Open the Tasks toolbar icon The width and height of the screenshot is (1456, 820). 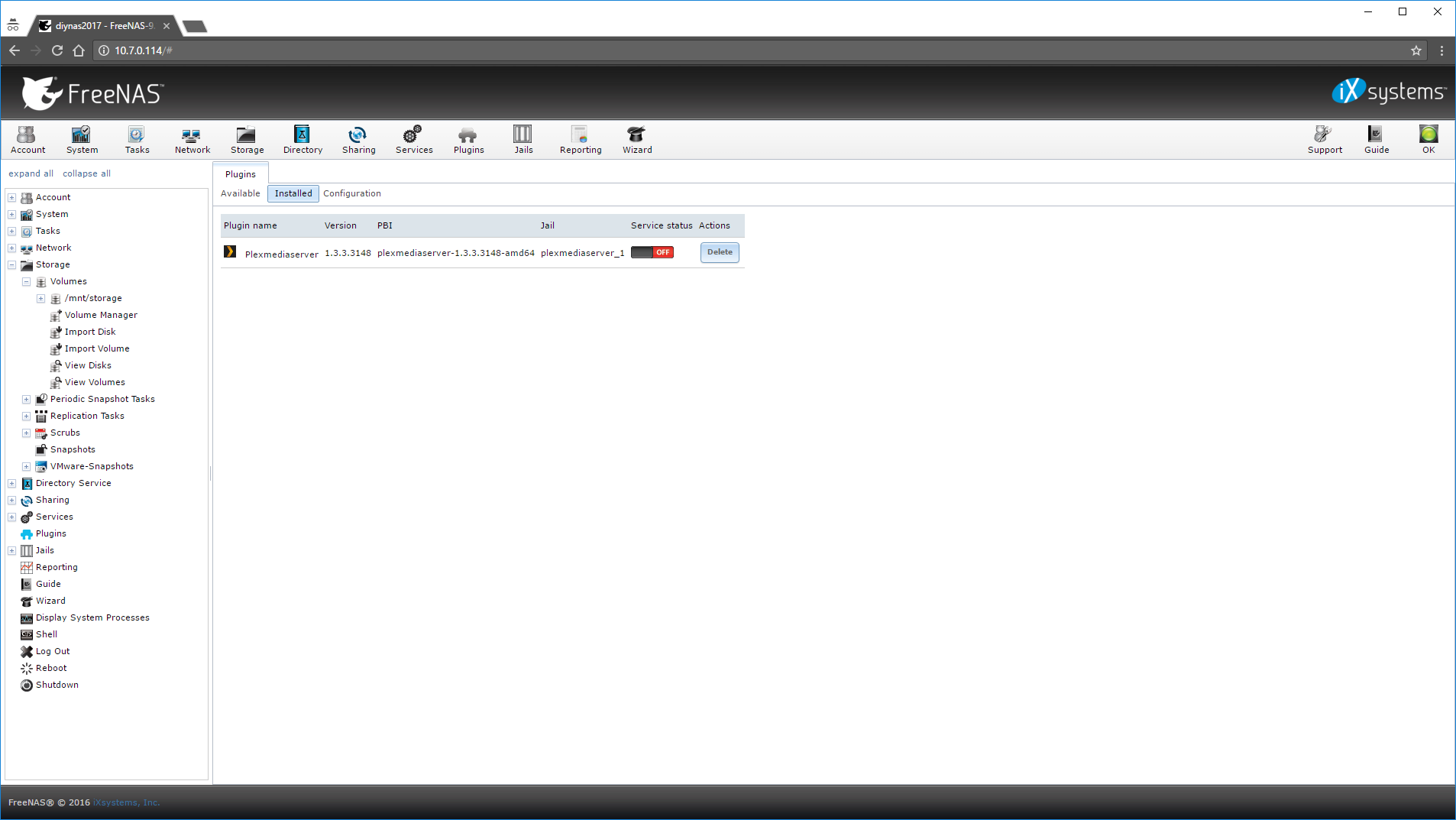tap(137, 140)
